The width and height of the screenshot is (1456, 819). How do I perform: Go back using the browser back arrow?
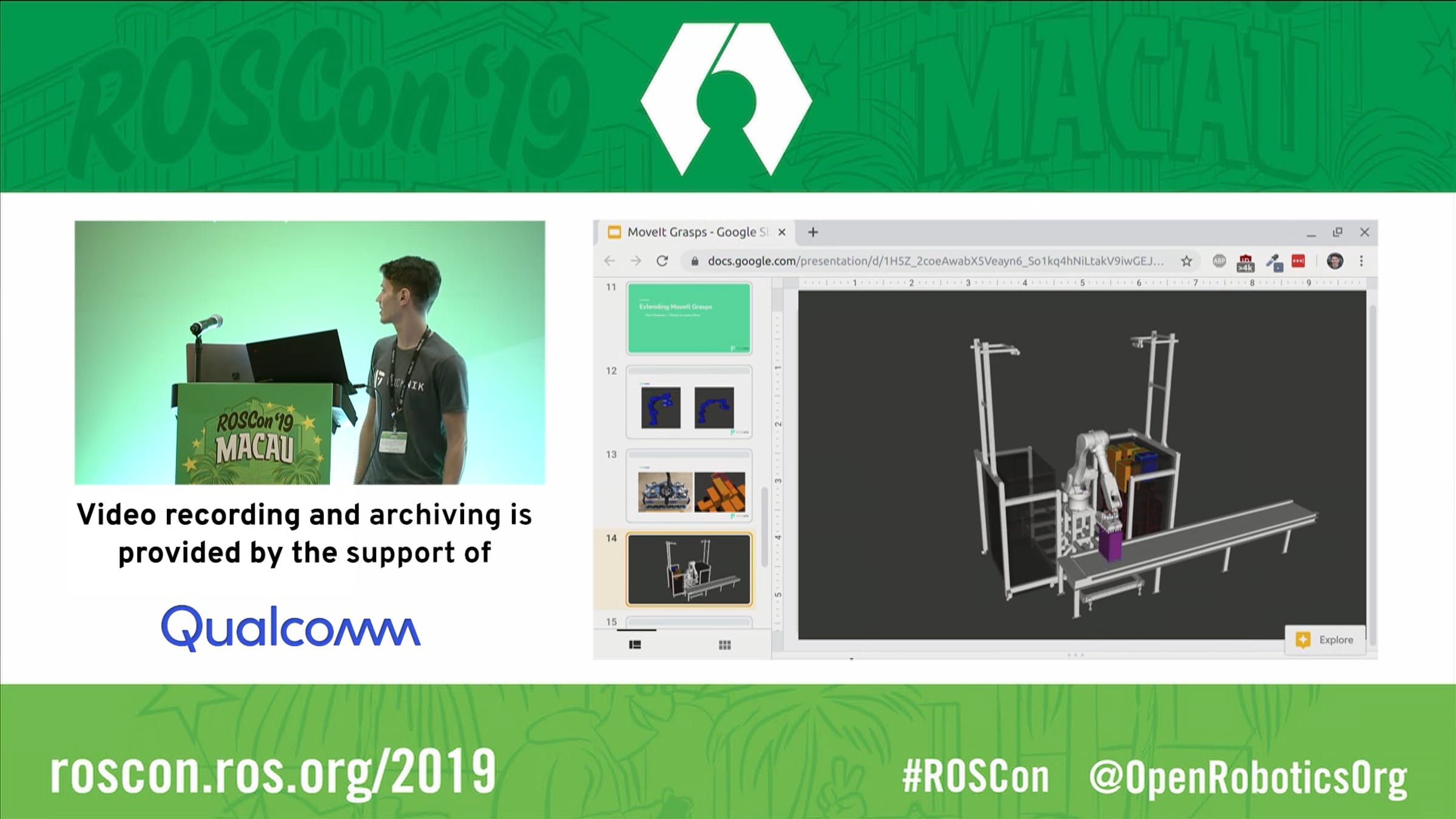click(610, 261)
